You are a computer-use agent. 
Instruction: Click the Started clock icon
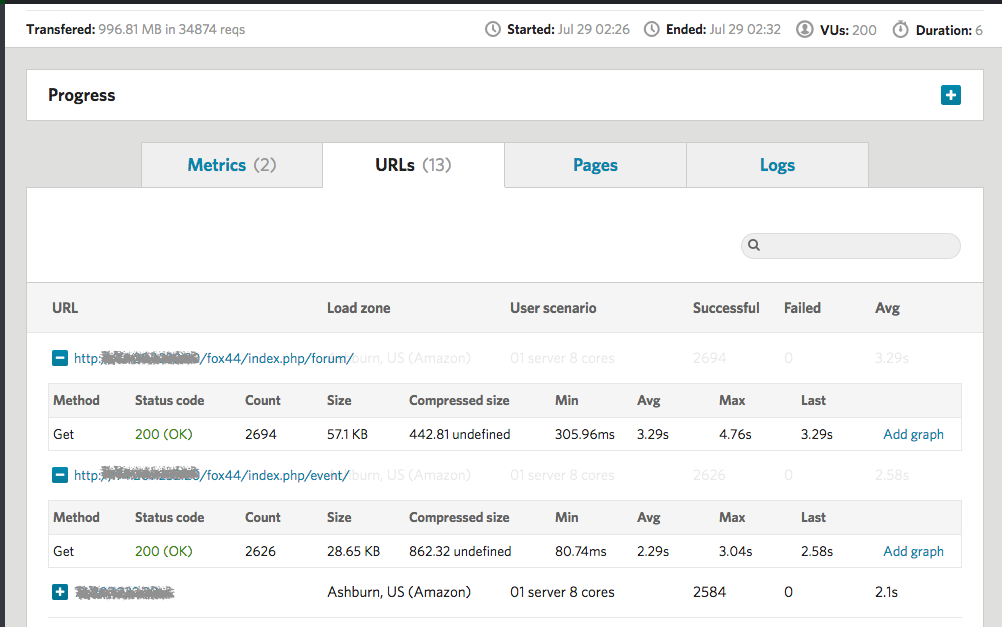(493, 30)
